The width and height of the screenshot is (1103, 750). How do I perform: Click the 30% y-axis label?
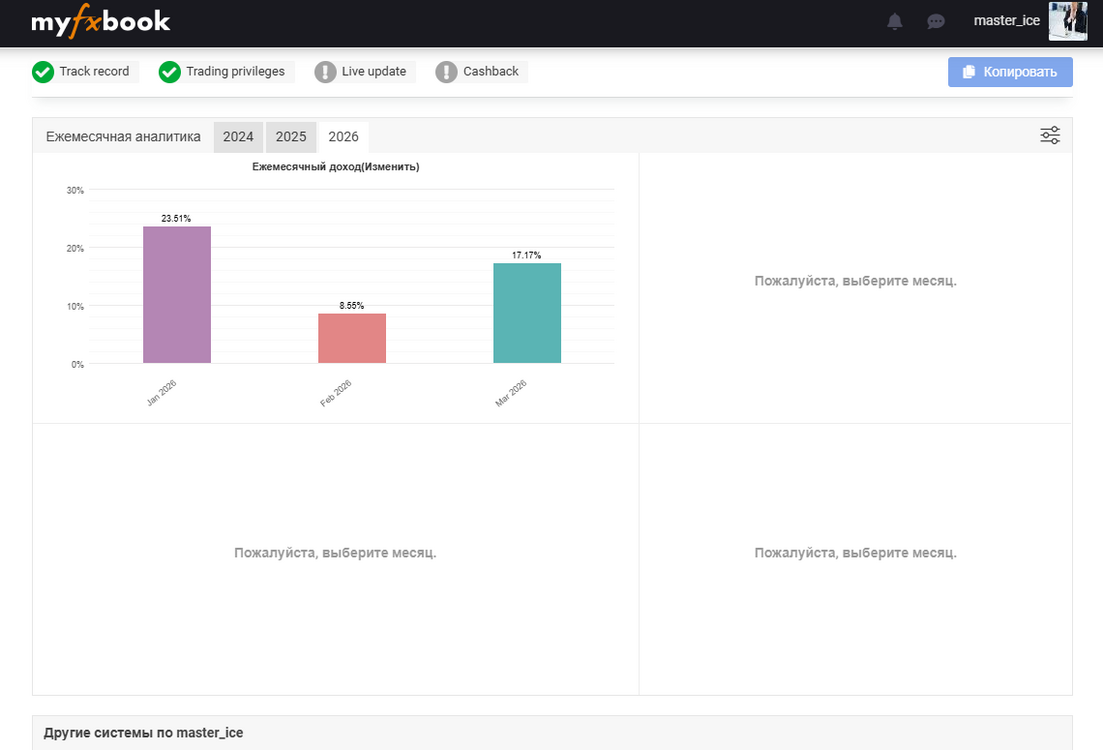75,190
